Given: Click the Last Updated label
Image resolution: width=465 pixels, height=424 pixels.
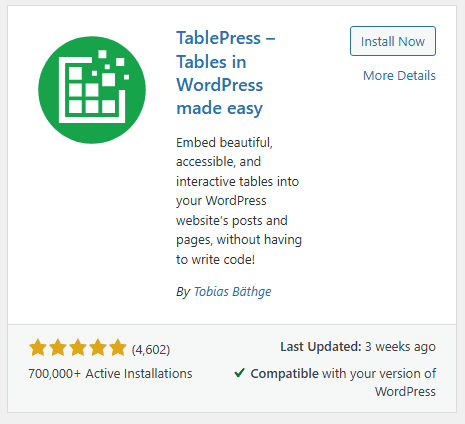Looking at the screenshot, I should [321, 347].
